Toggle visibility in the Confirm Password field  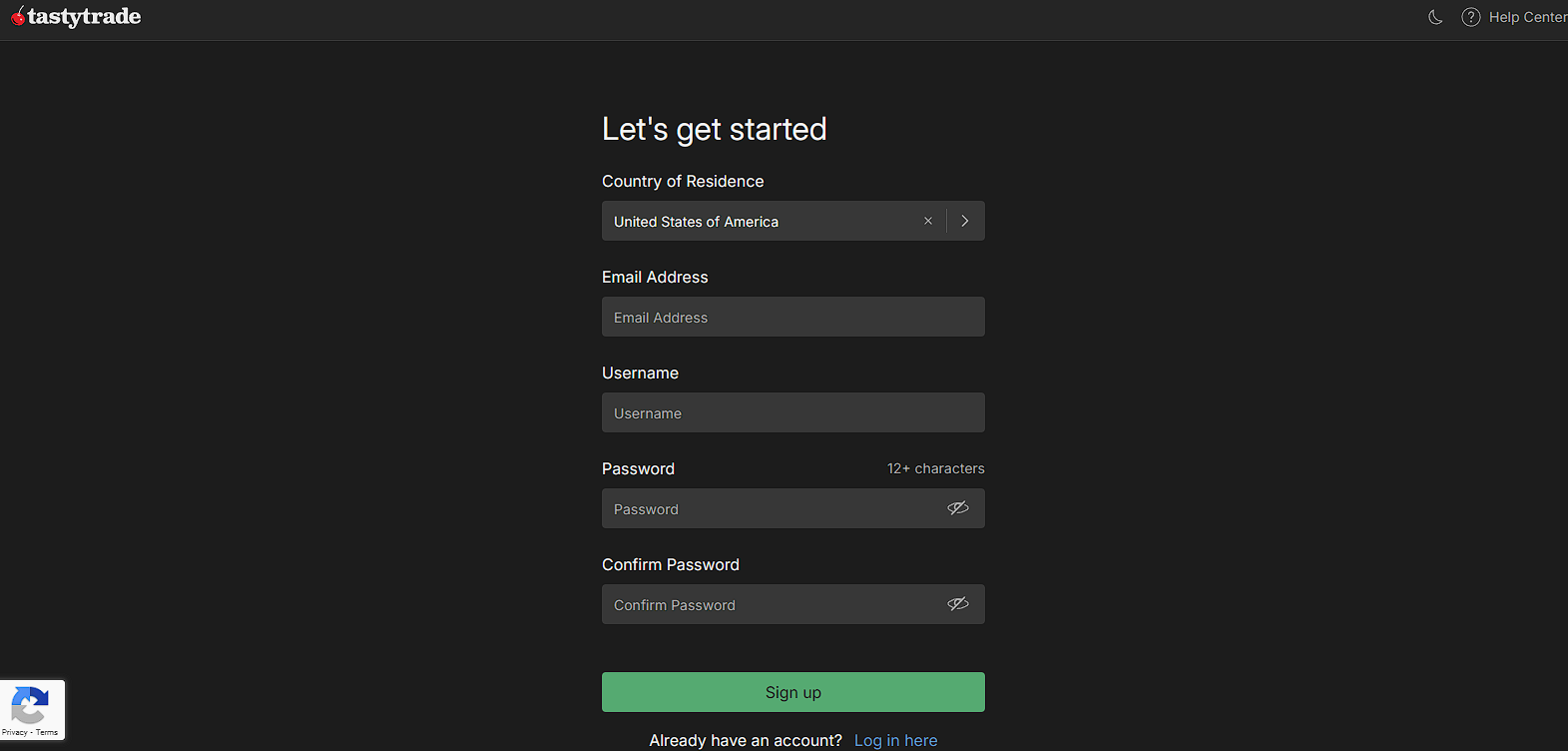958,604
